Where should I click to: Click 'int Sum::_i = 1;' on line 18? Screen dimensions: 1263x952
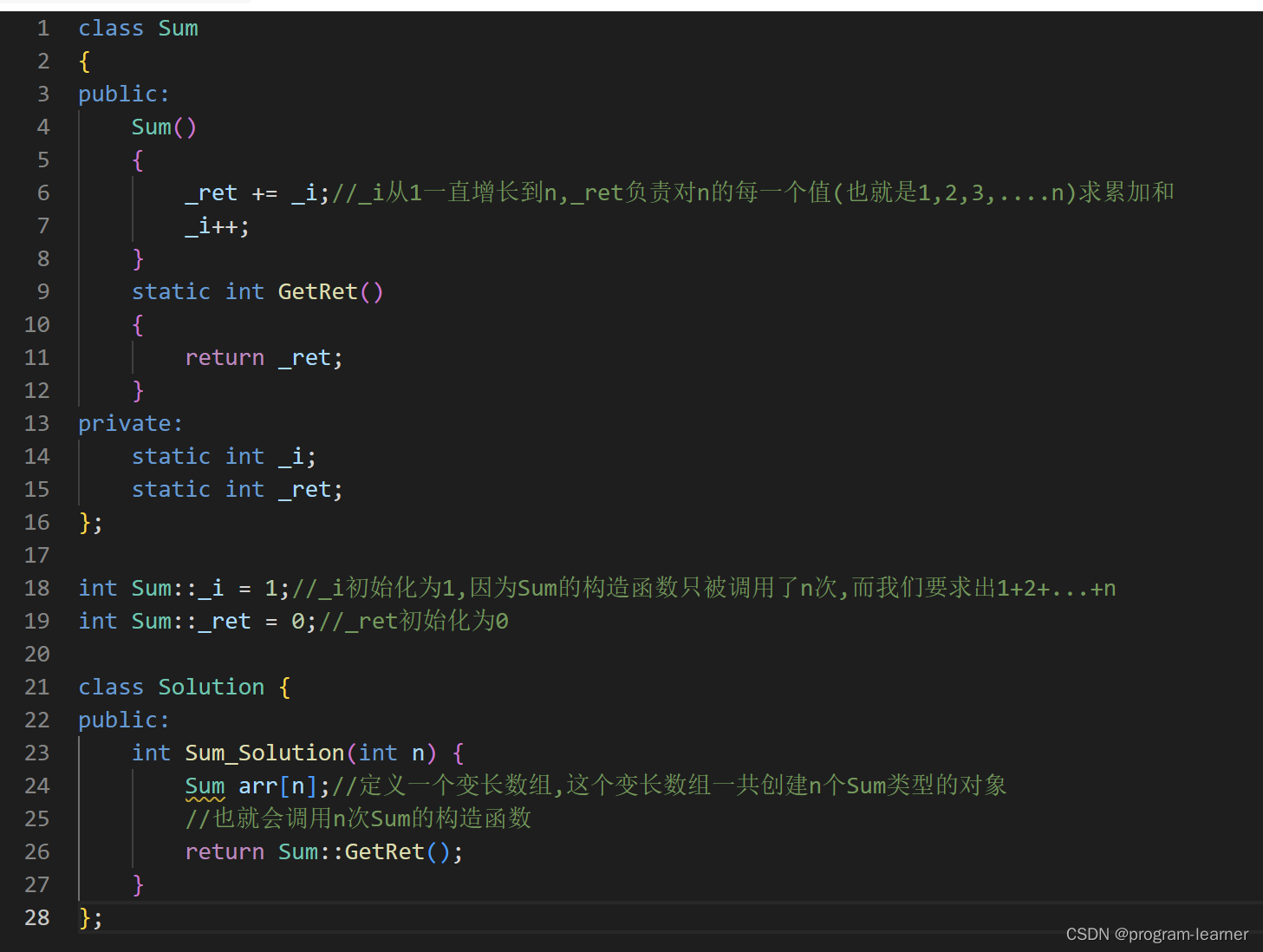coord(185,589)
